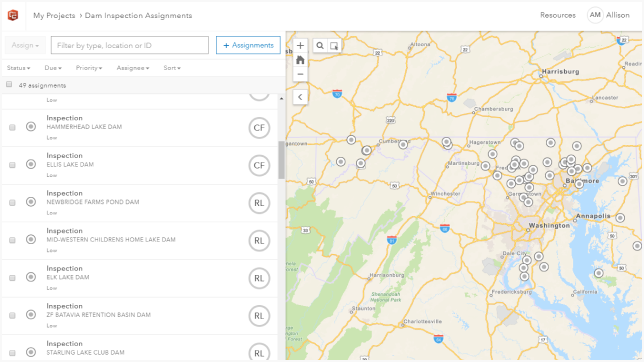The height and width of the screenshot is (362, 644).
Task: Click assignee badge RL for Elk Lake Dam
Action: coord(259,278)
